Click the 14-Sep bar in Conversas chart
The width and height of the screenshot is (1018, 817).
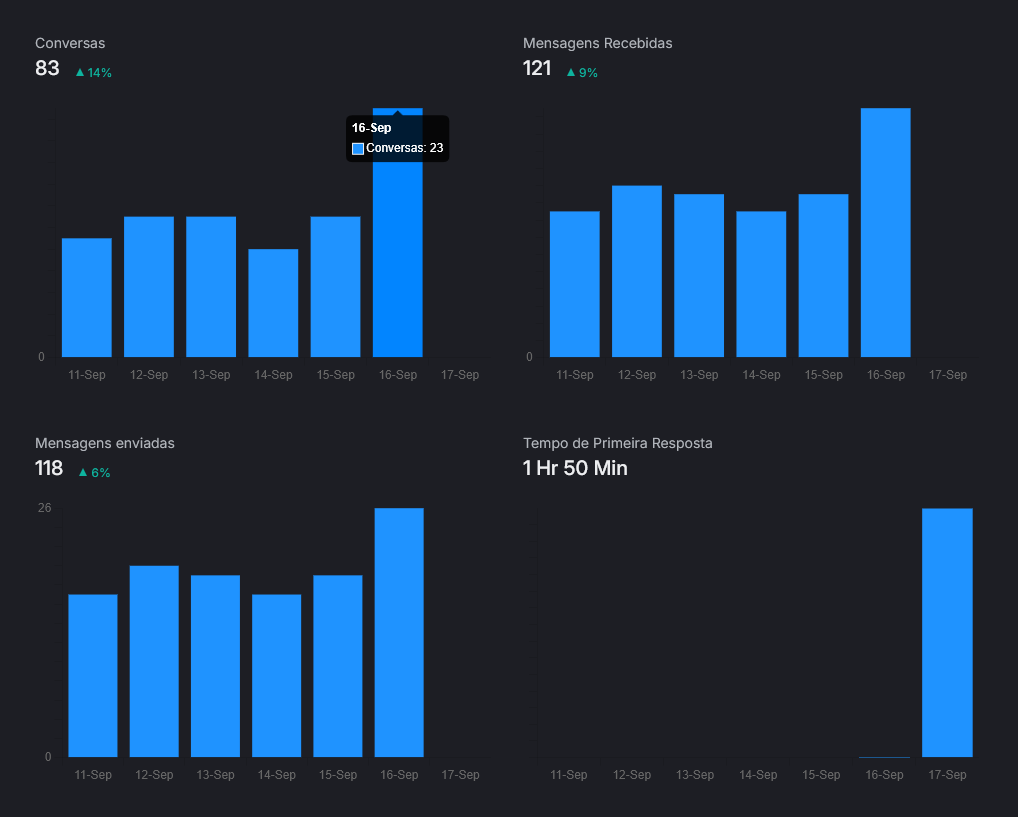273,303
